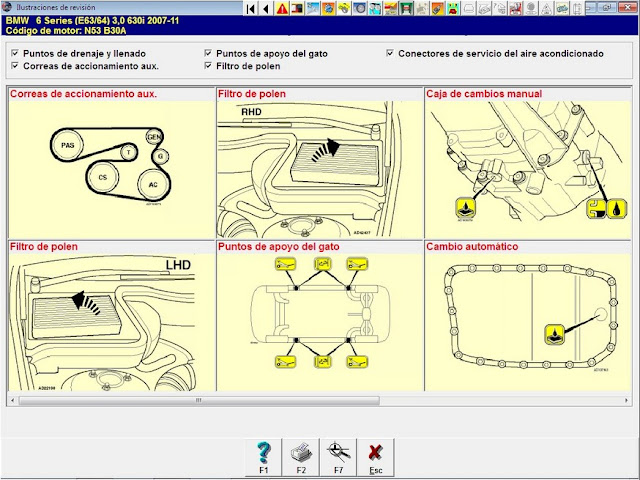
Task: Open help with the F1 question mark
Action: click(x=264, y=458)
